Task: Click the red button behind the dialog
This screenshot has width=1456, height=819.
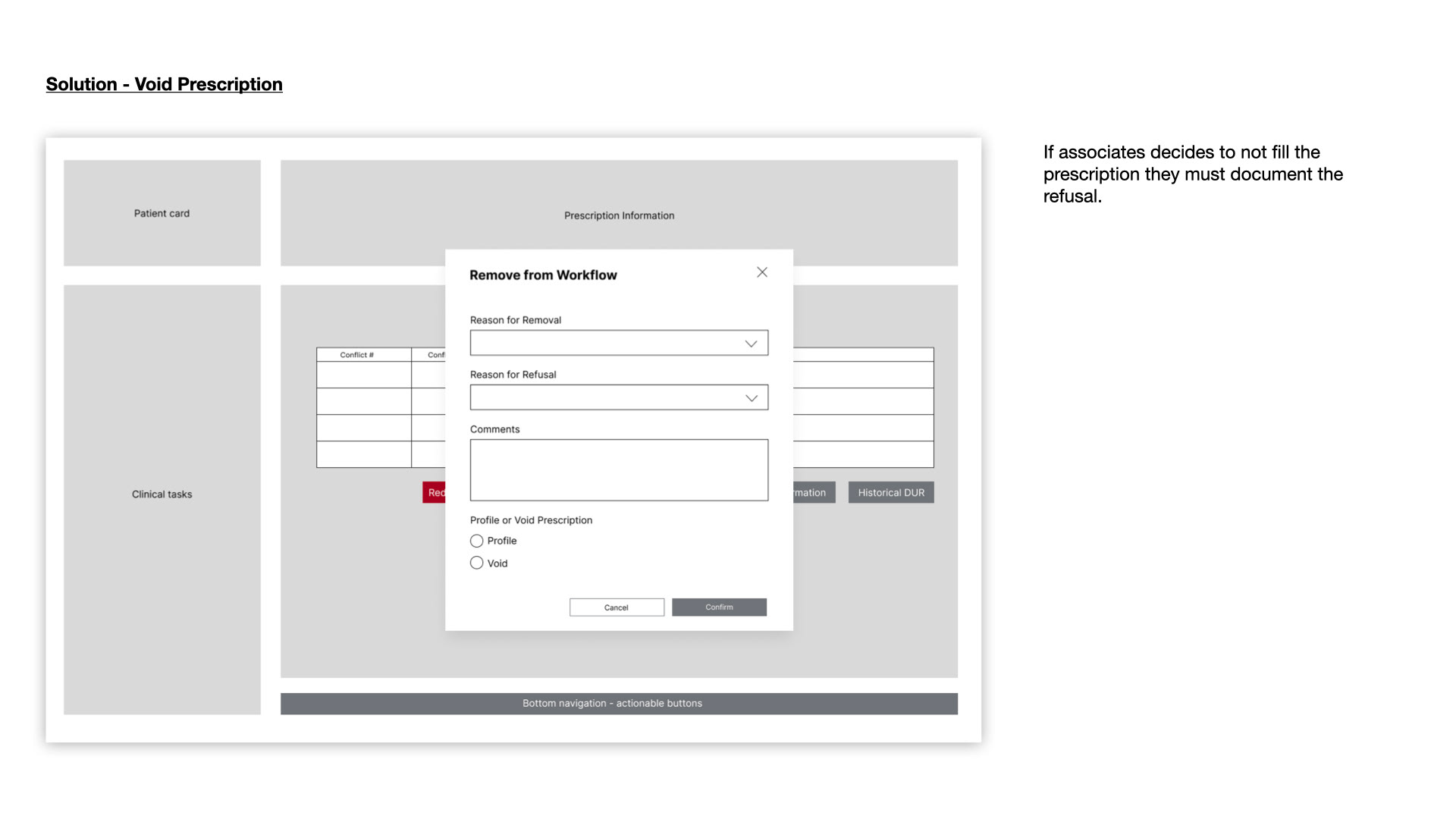Action: [435, 492]
